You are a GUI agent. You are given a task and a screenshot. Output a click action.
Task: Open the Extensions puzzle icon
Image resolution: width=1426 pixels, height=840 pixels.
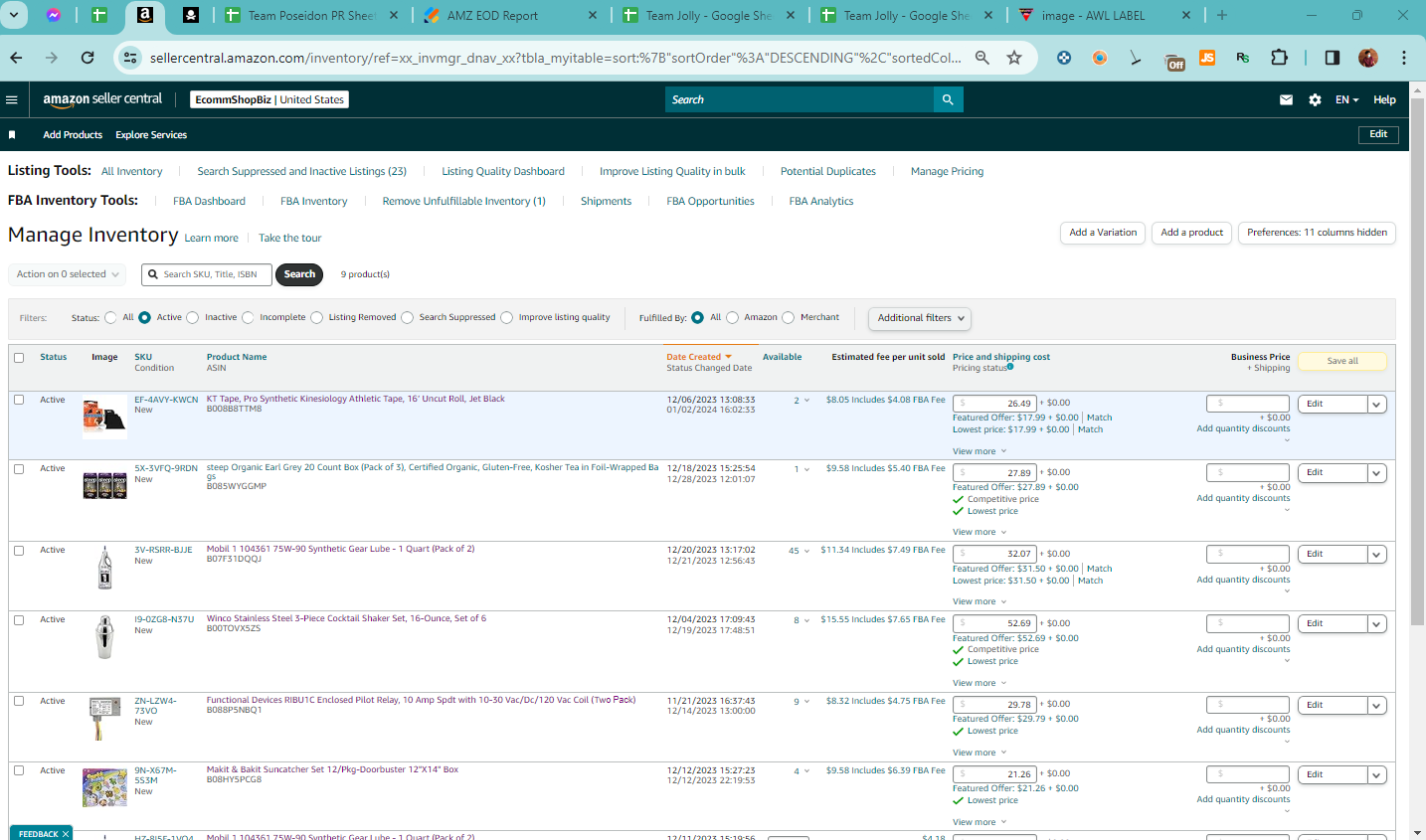1279,58
